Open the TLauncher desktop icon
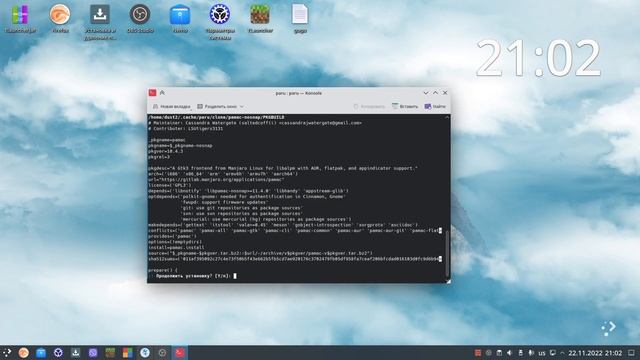This screenshot has height=360, width=640. 260,18
